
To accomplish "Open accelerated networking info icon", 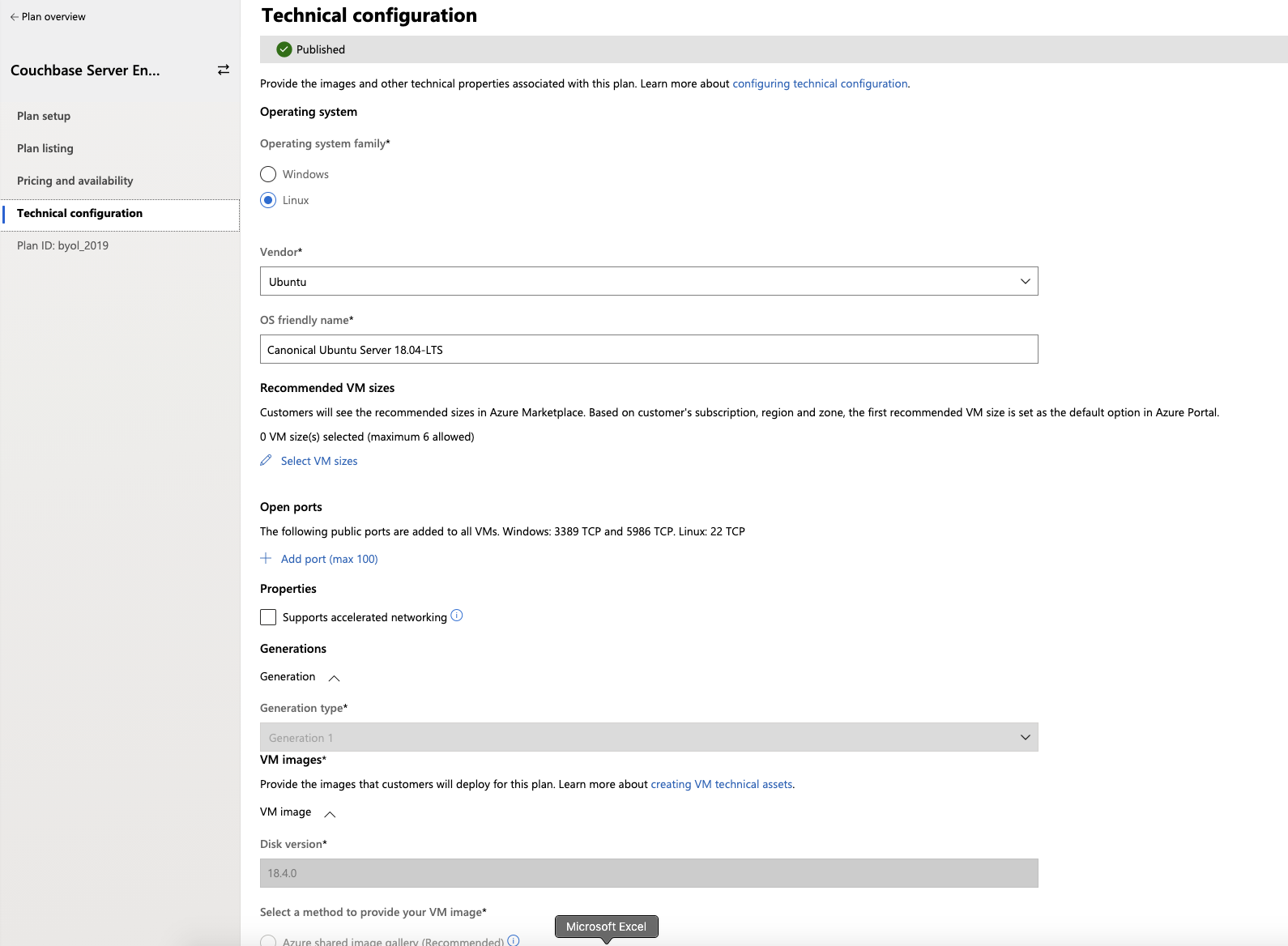I will tap(457, 616).
